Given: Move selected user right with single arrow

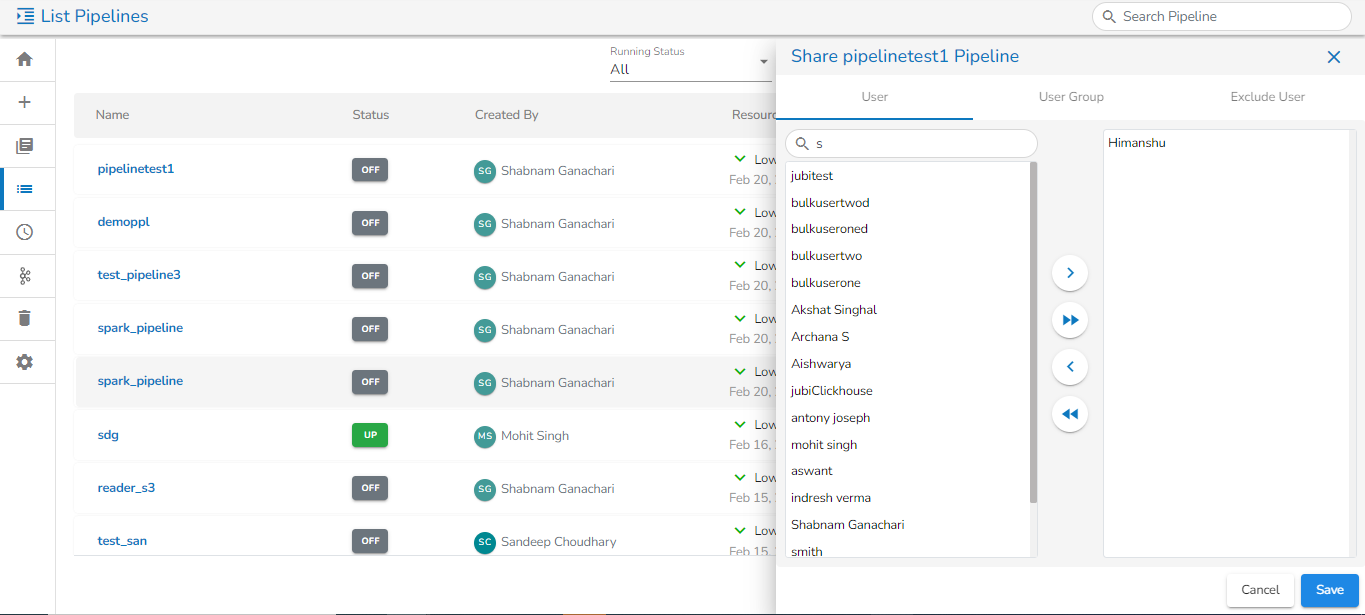Looking at the screenshot, I should (1070, 273).
